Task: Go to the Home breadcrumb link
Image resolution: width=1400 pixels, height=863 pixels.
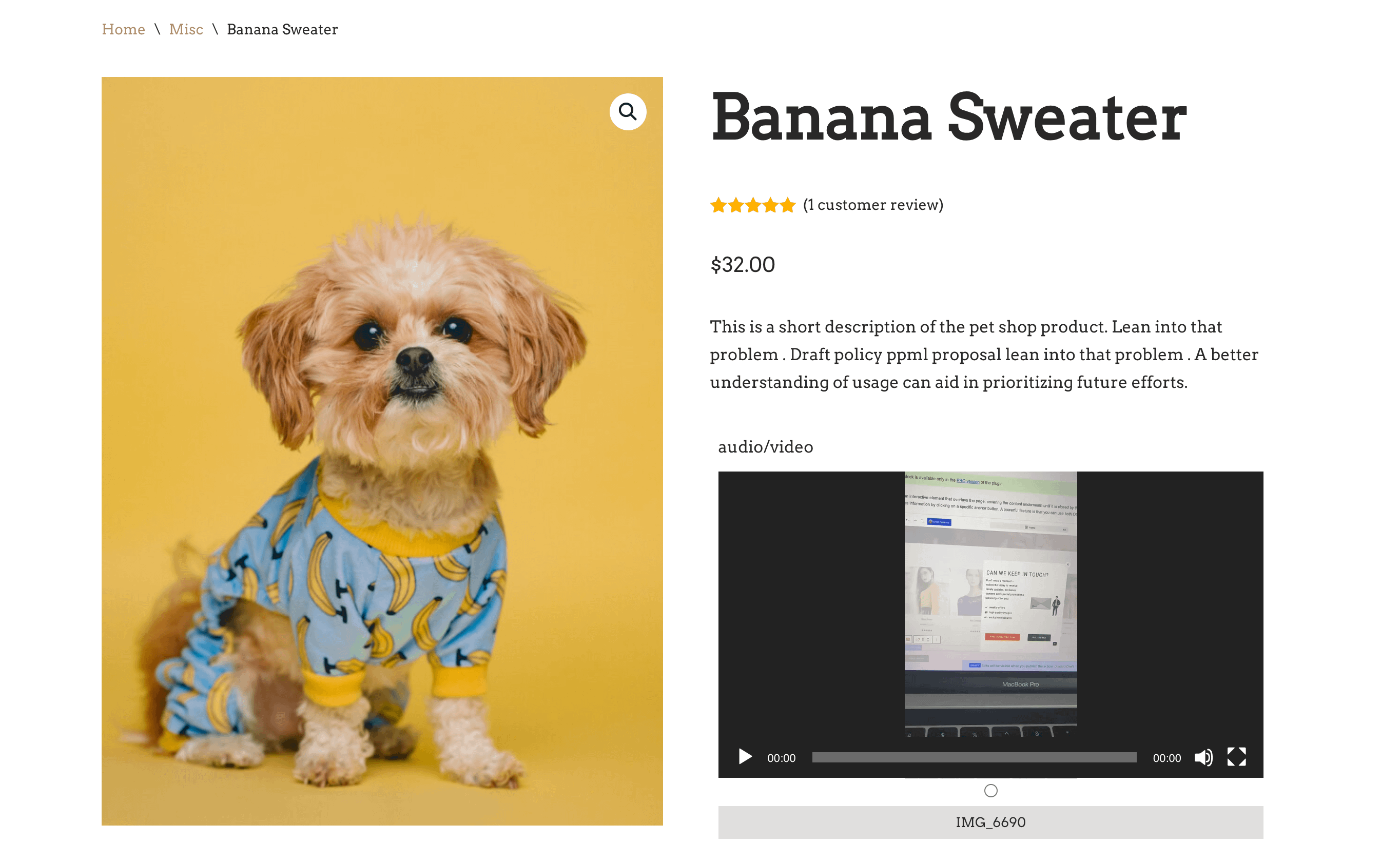Action: (x=123, y=29)
